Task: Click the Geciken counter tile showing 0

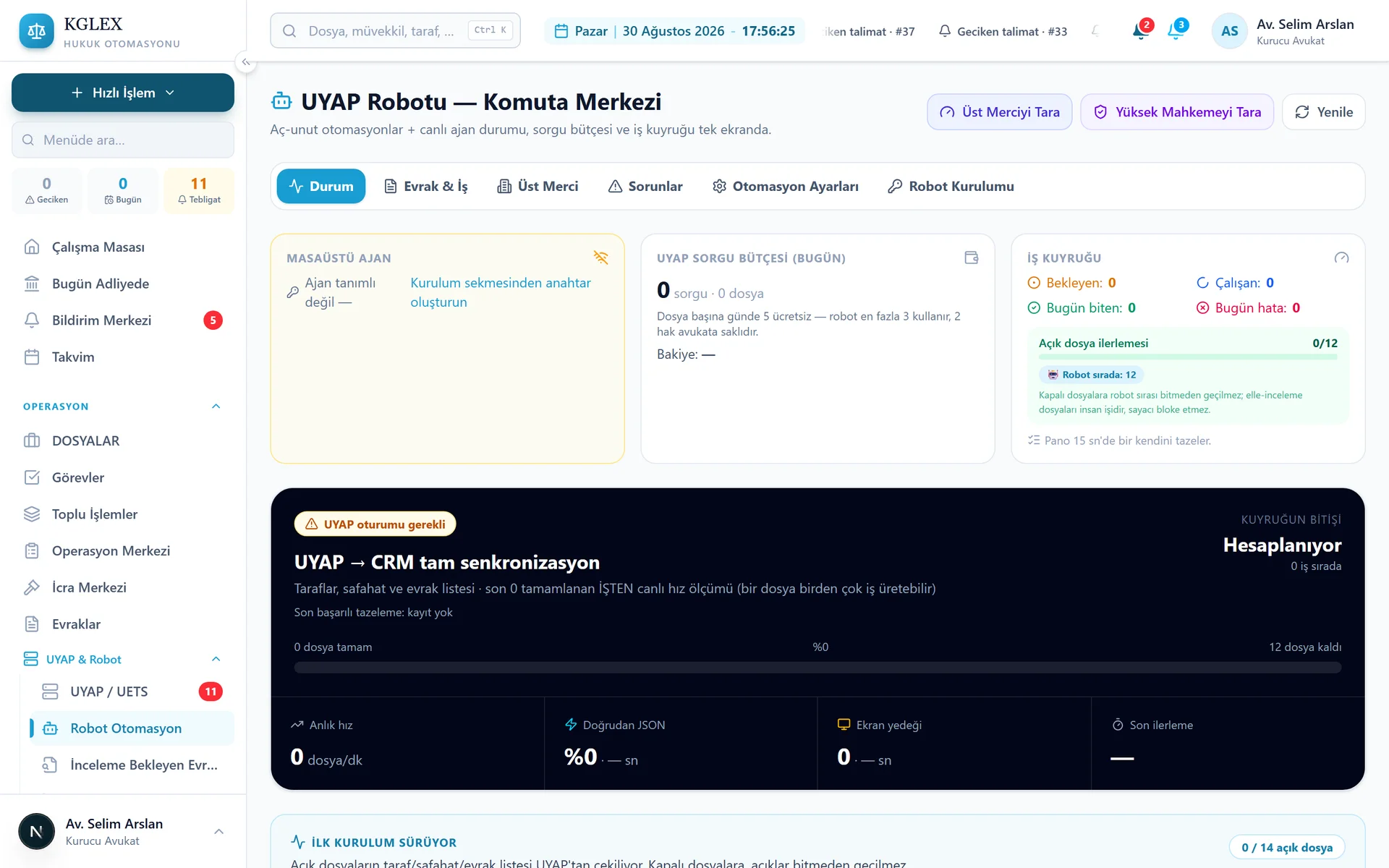Action: pos(47,191)
